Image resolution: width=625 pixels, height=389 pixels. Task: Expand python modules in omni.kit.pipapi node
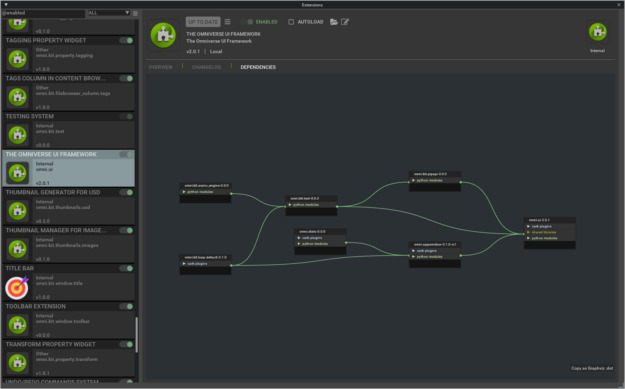click(413, 181)
